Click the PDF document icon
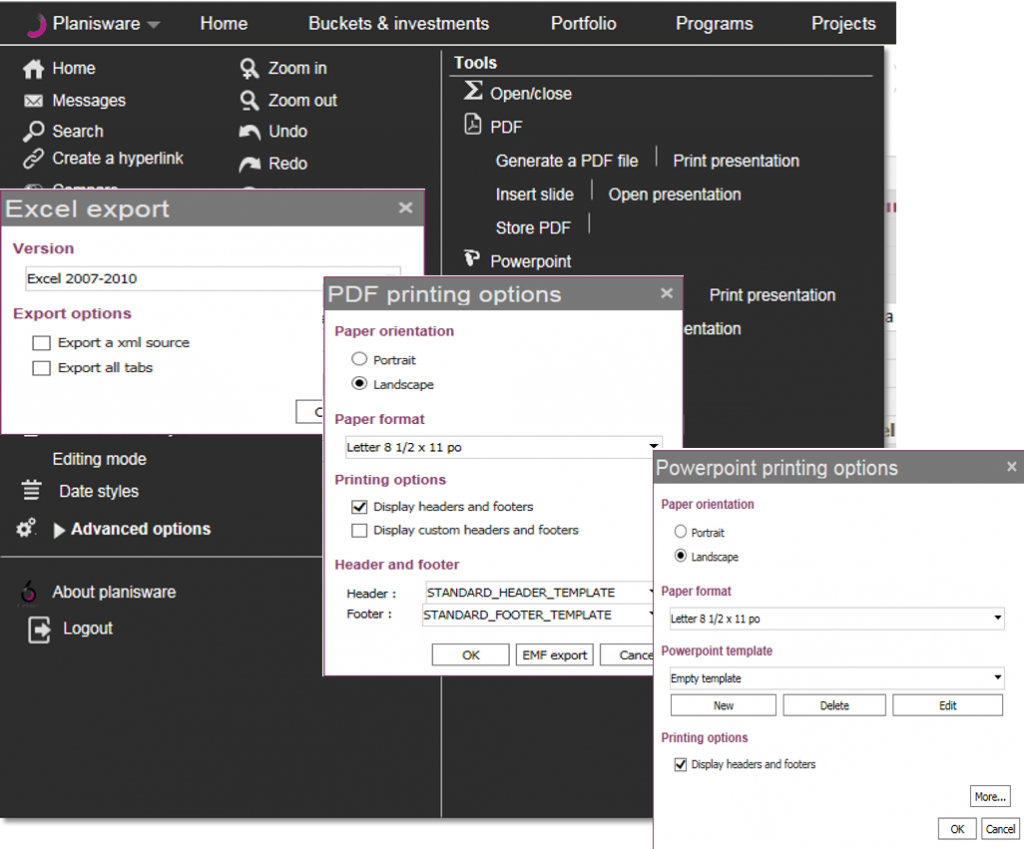1024x849 pixels. click(x=473, y=123)
